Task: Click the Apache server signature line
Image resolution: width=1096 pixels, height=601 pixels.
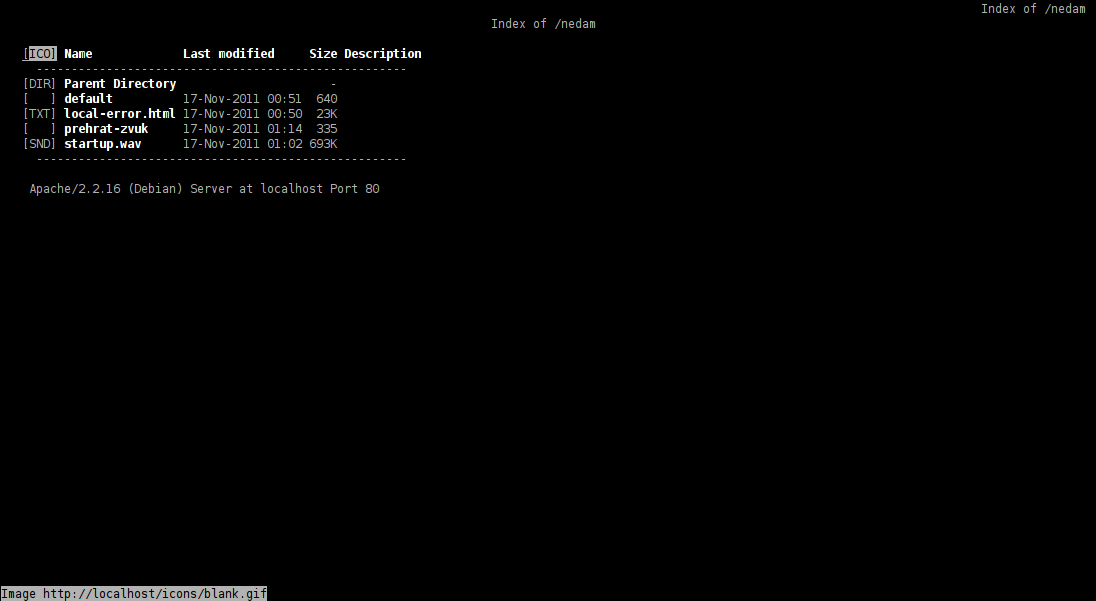Action: (204, 189)
